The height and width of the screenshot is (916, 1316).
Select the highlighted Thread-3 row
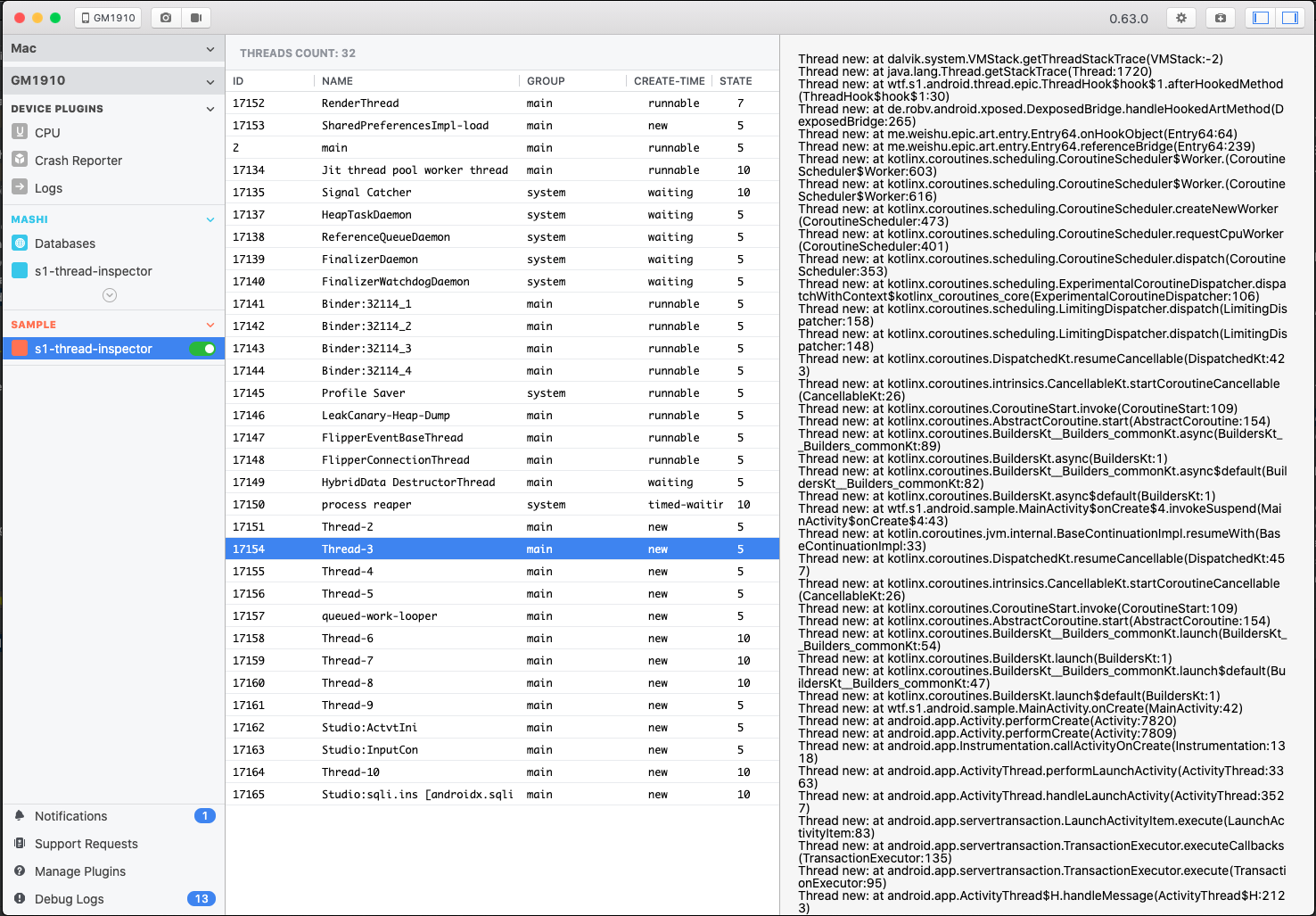(502, 549)
